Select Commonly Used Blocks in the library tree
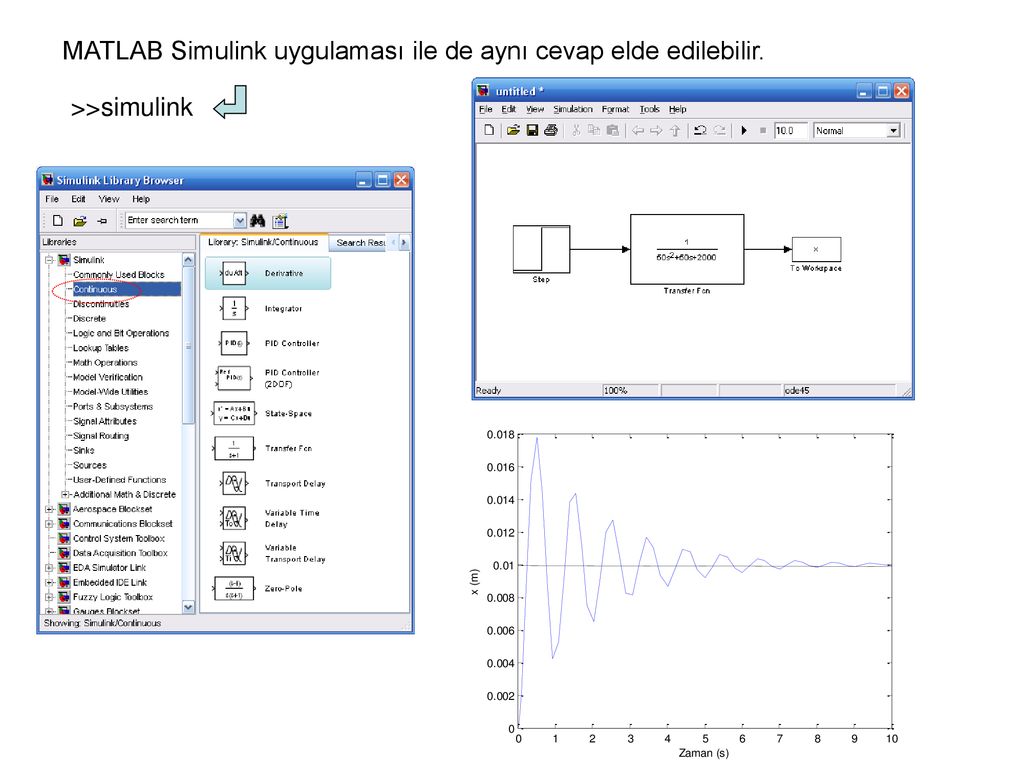Screen dimensions: 1024x768 click(x=118, y=275)
